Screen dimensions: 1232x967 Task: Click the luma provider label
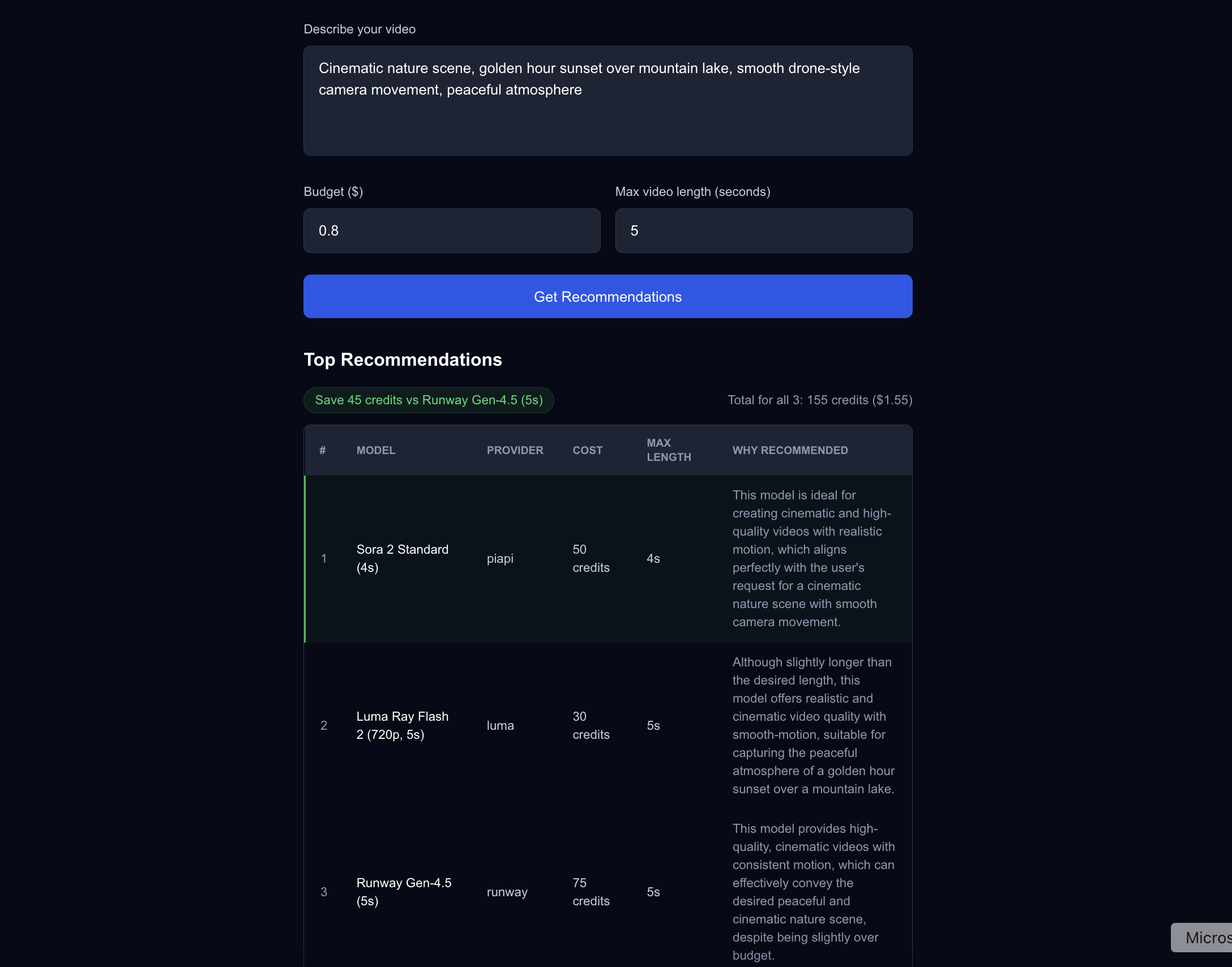pyautogui.click(x=500, y=725)
